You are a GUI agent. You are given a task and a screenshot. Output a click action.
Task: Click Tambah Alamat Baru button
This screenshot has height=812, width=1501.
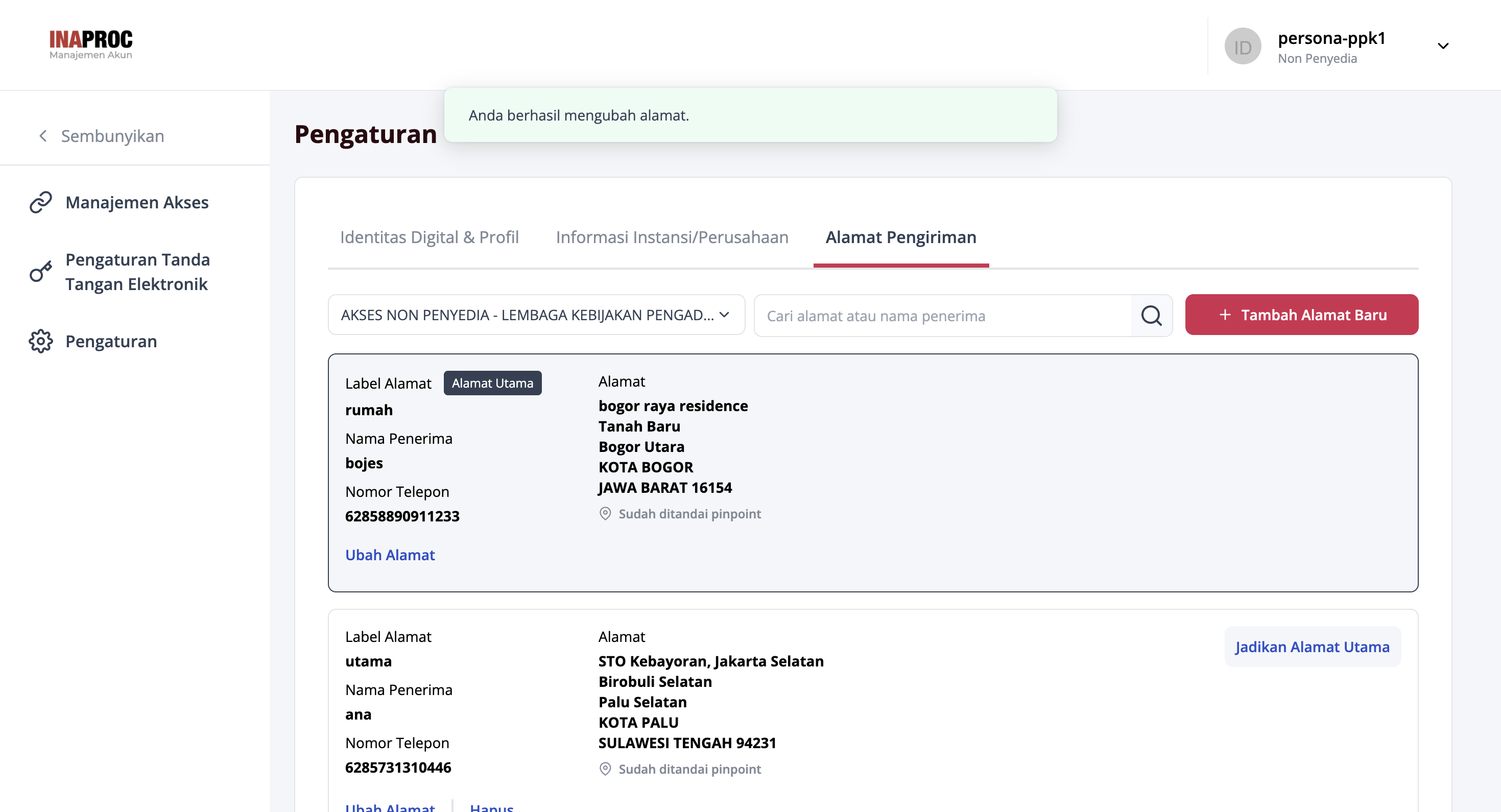click(x=1302, y=315)
